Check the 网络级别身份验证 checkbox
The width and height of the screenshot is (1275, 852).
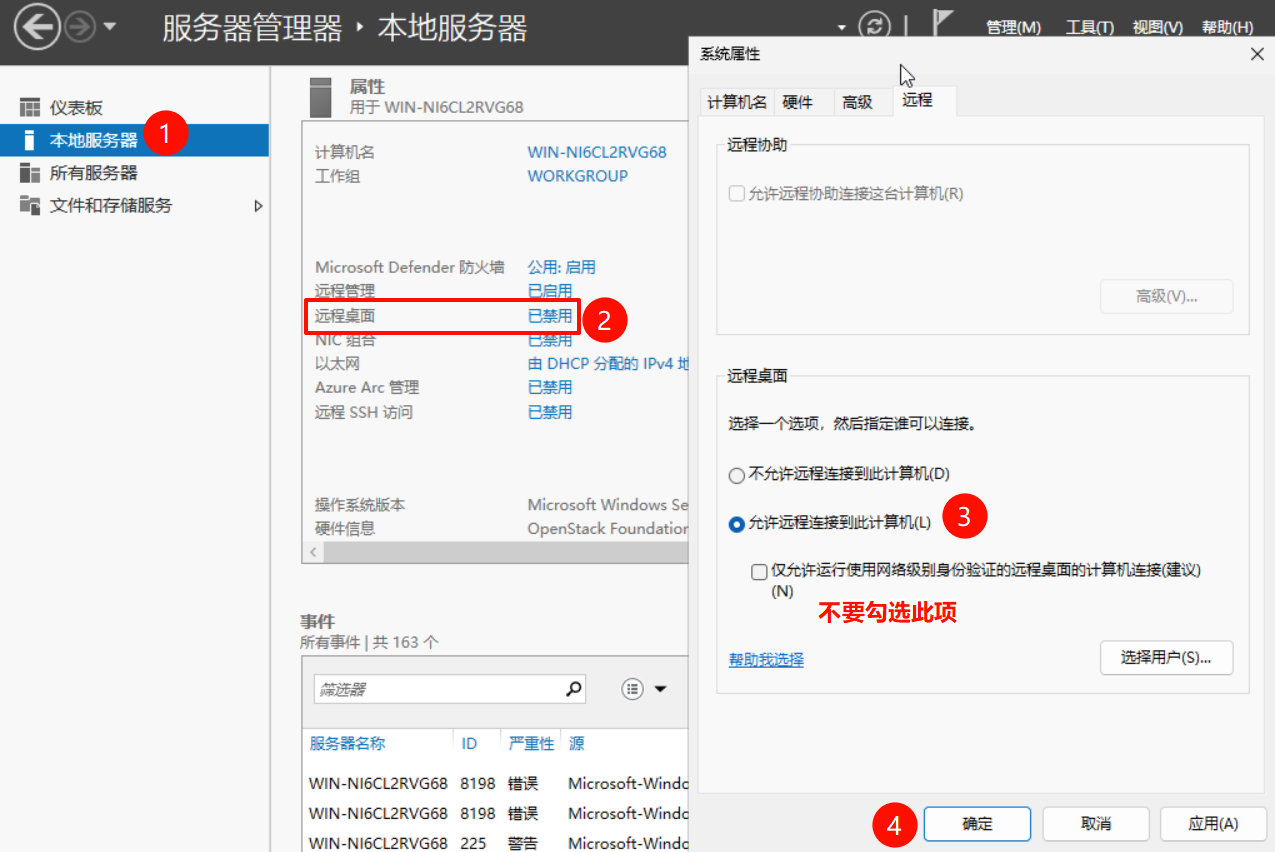pyautogui.click(x=758, y=571)
